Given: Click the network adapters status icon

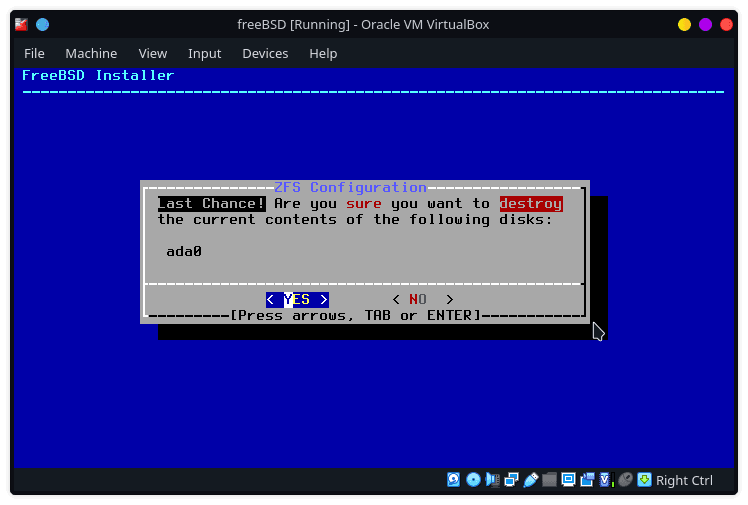Looking at the screenshot, I should pyautogui.click(x=511, y=480).
